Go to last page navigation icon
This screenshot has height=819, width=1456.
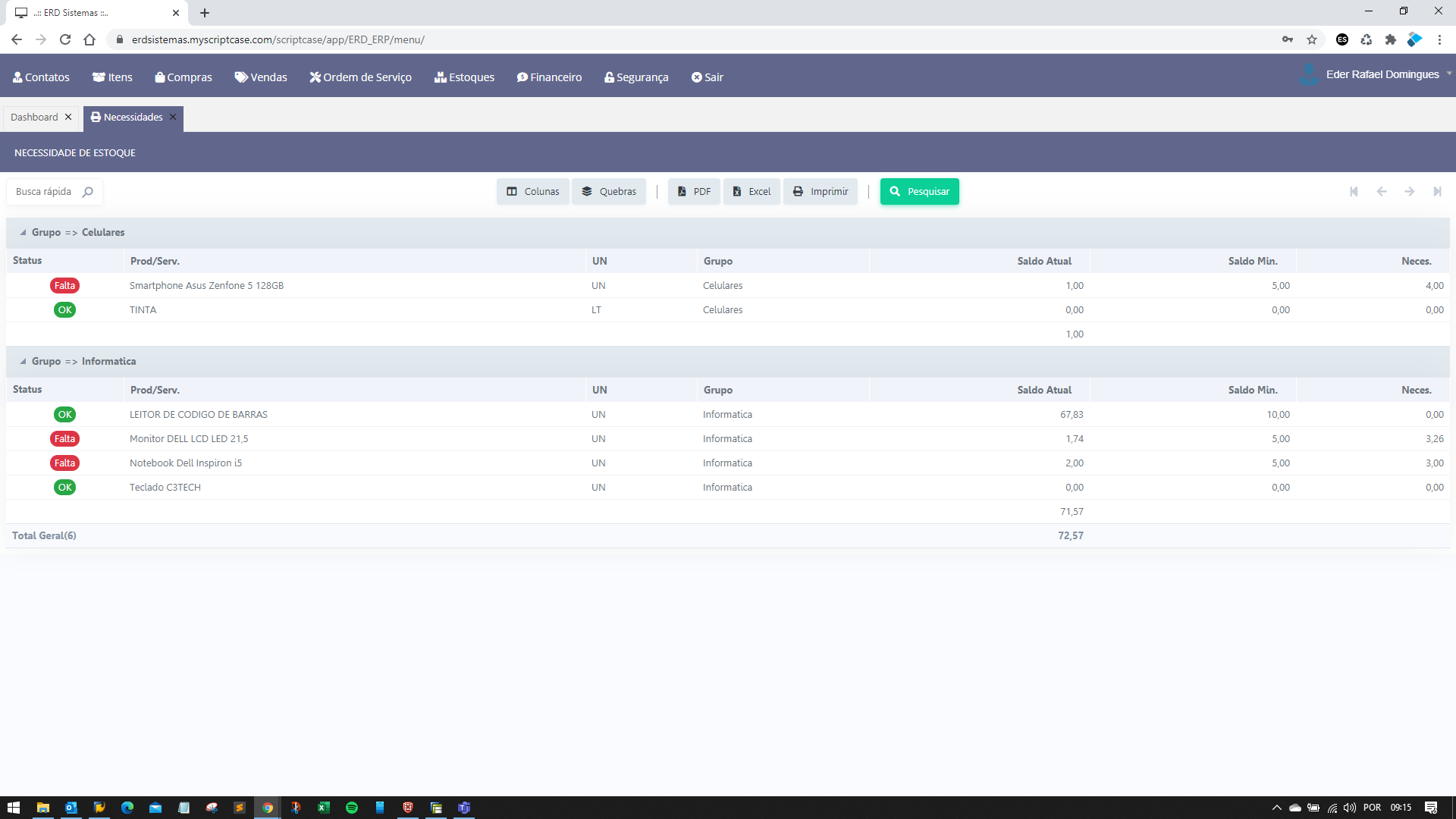pyautogui.click(x=1437, y=192)
